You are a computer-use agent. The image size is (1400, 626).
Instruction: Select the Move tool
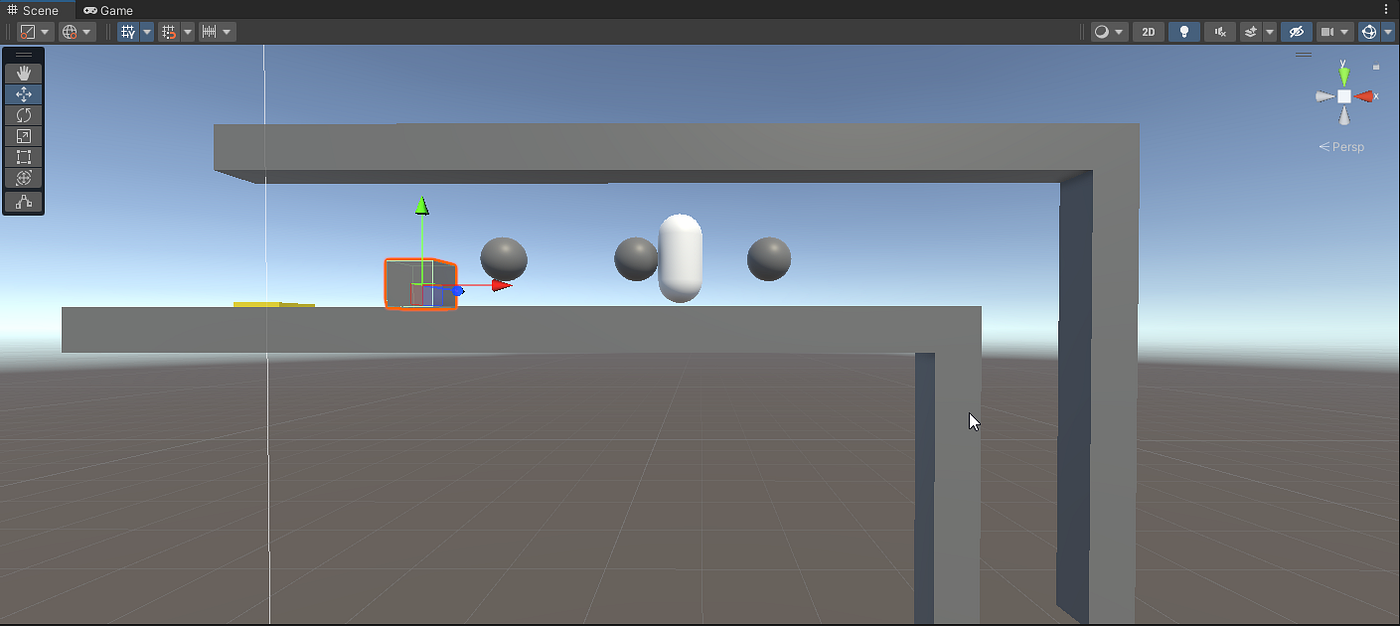click(x=24, y=94)
